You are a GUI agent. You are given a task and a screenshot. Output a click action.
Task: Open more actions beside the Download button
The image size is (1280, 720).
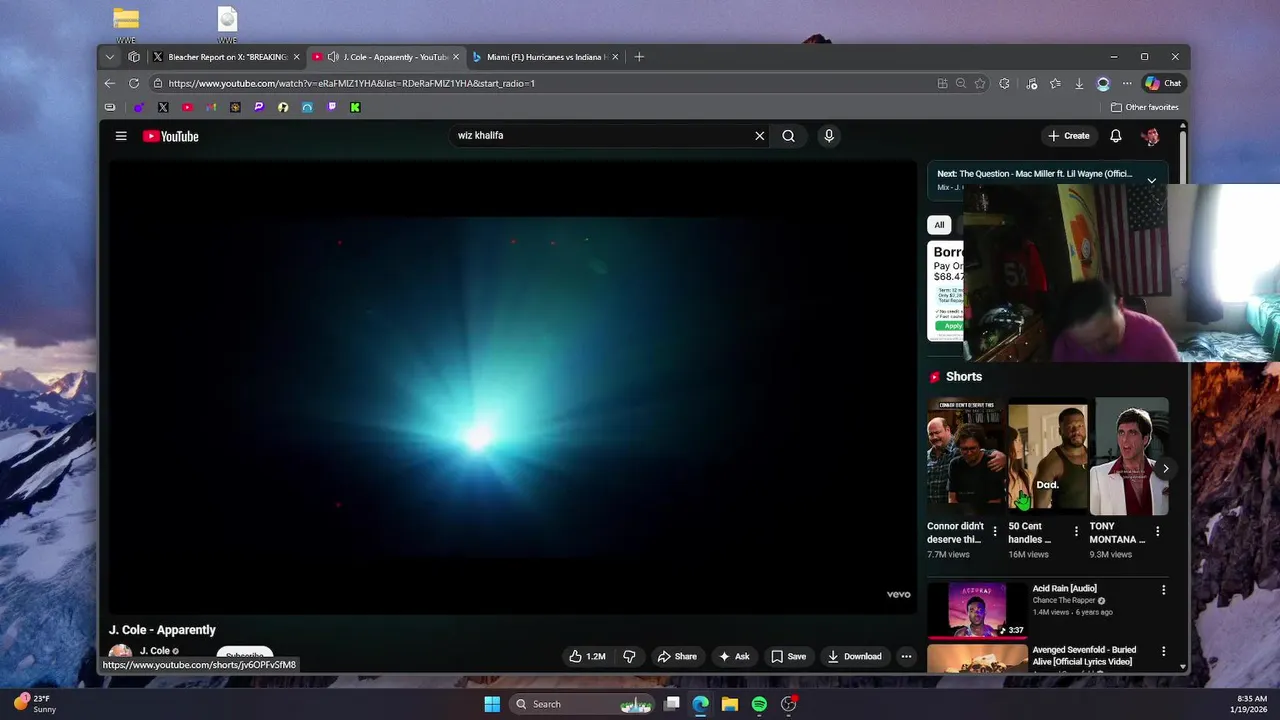pos(906,656)
